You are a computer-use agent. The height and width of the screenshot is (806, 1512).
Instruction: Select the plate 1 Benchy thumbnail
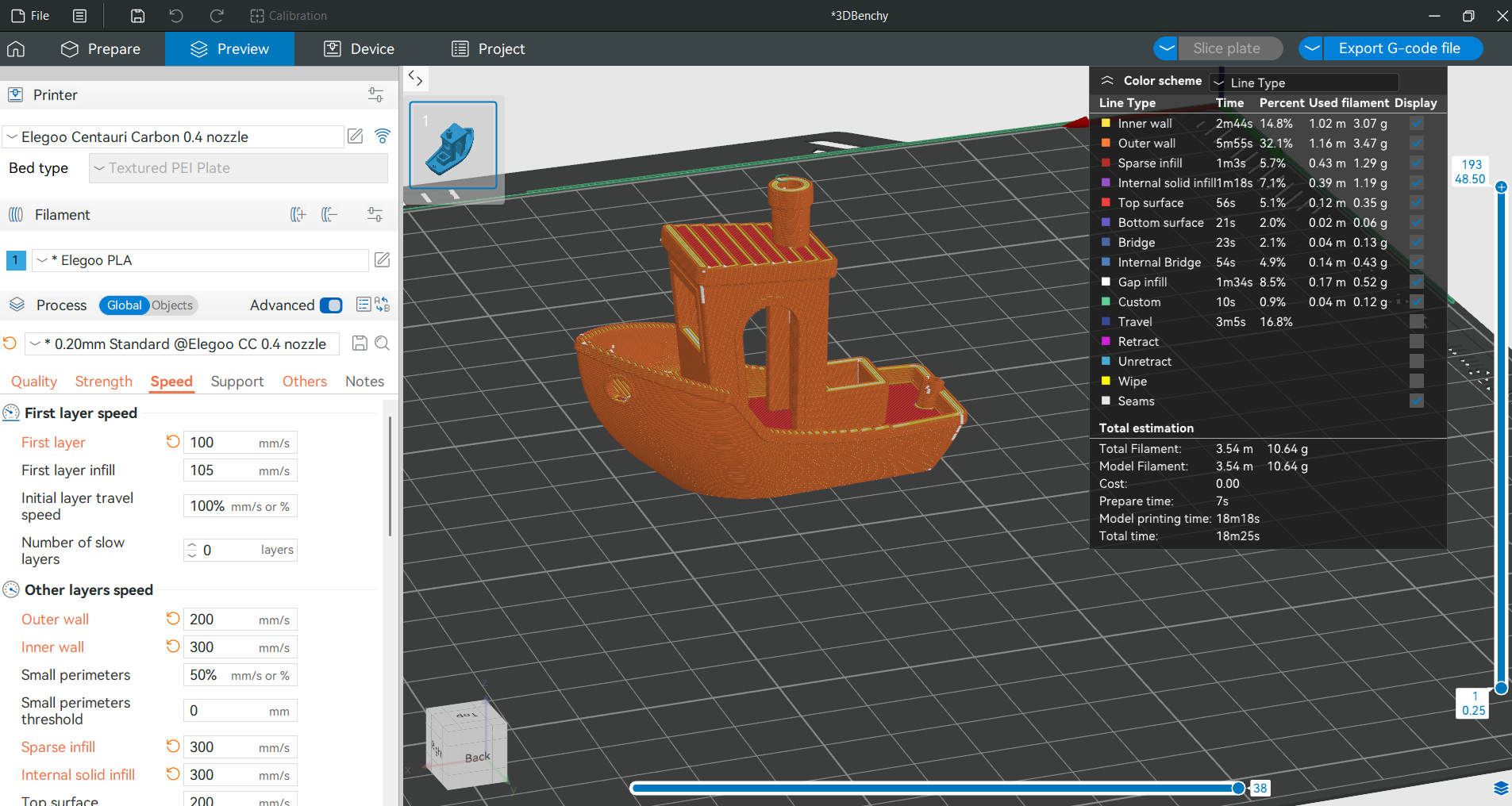[453, 145]
